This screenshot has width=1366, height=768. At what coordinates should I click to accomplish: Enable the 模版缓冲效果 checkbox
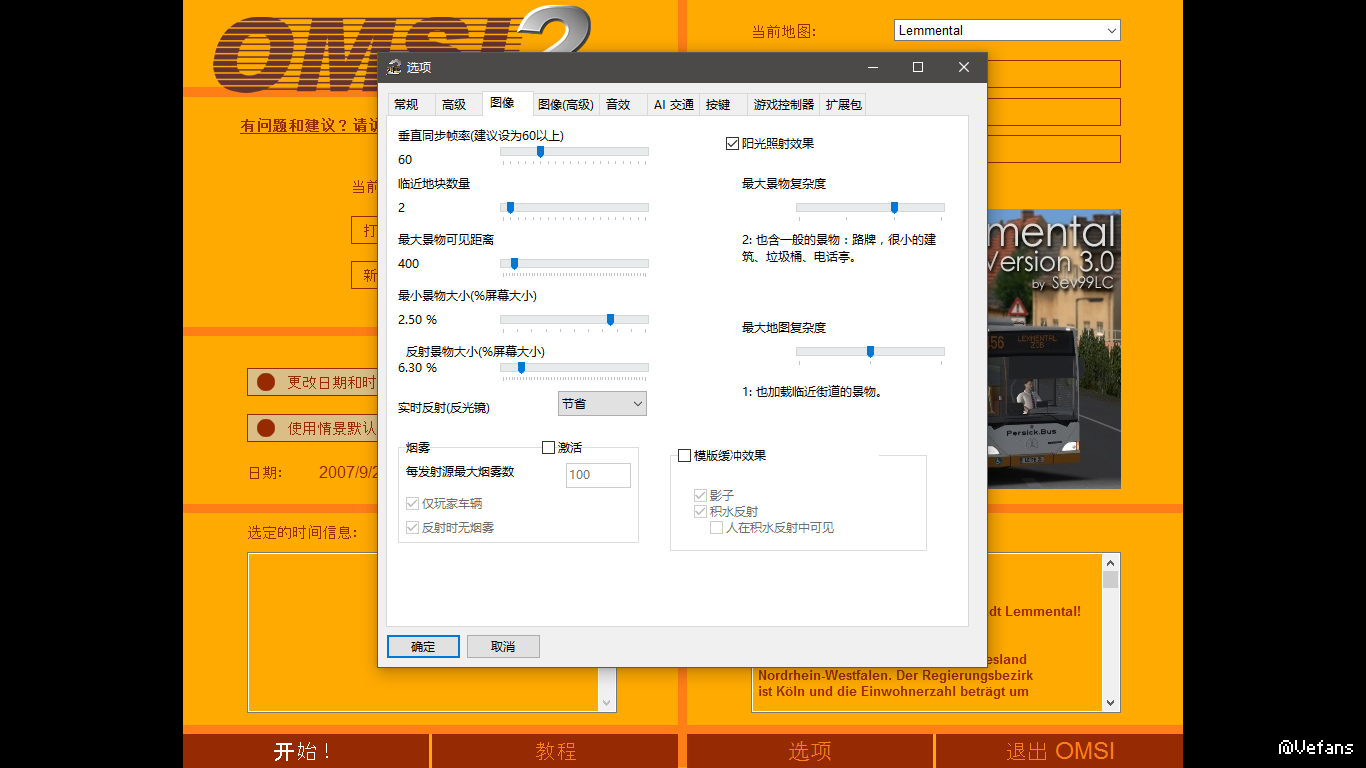click(x=684, y=456)
